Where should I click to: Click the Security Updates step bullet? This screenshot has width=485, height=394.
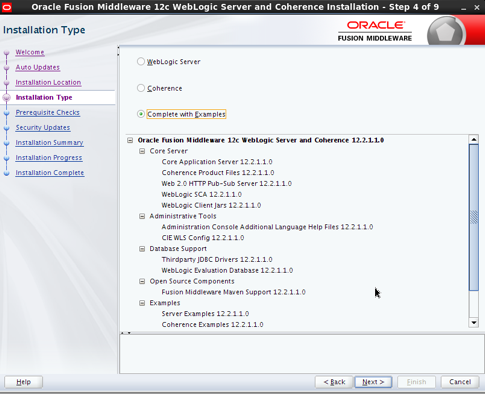coord(6,128)
